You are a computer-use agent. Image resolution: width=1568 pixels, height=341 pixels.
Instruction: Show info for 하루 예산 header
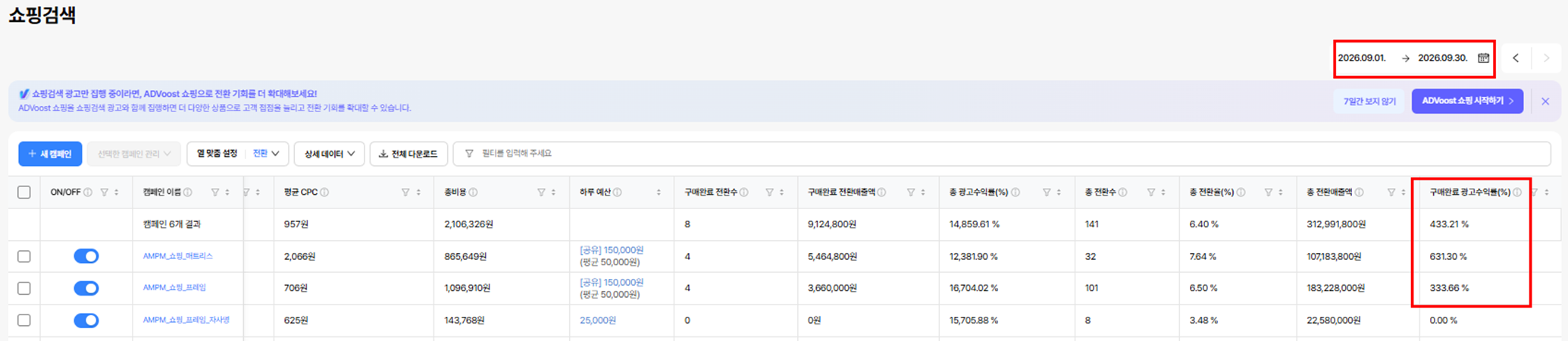[x=618, y=192]
